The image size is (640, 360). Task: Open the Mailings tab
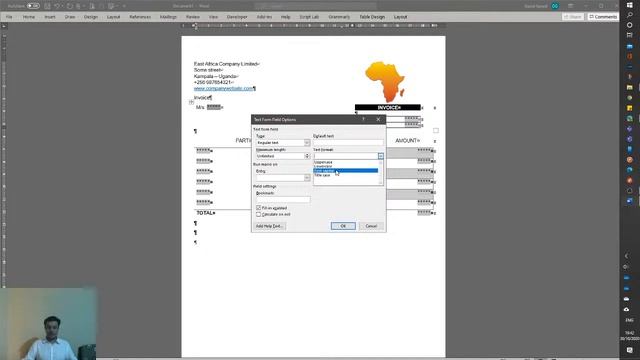[168, 17]
